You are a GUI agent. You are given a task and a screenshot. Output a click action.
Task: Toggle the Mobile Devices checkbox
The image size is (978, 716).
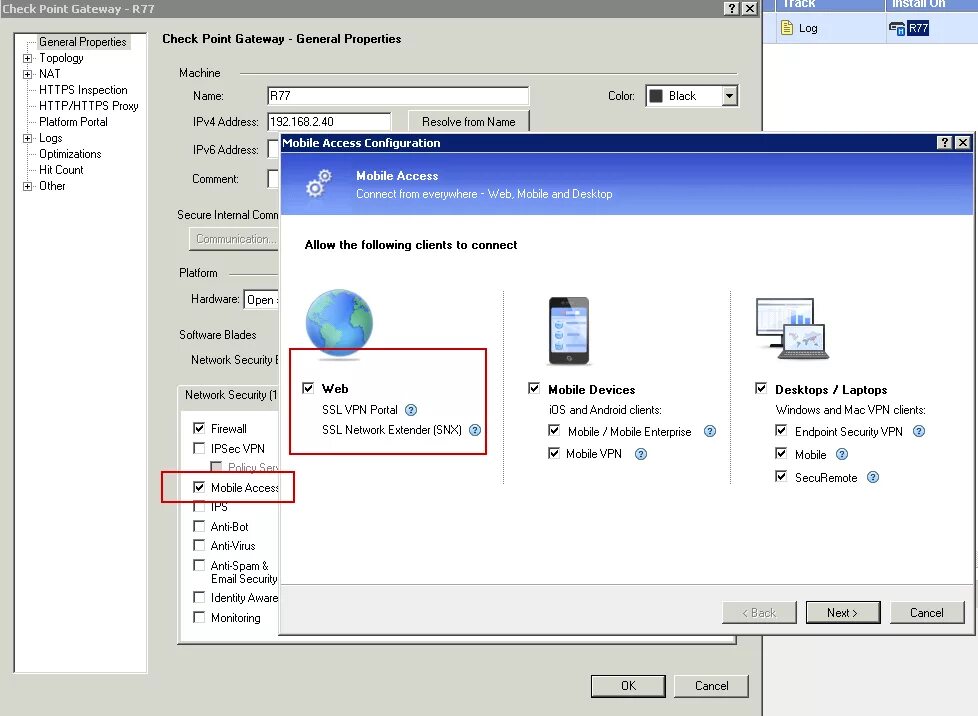(x=534, y=389)
